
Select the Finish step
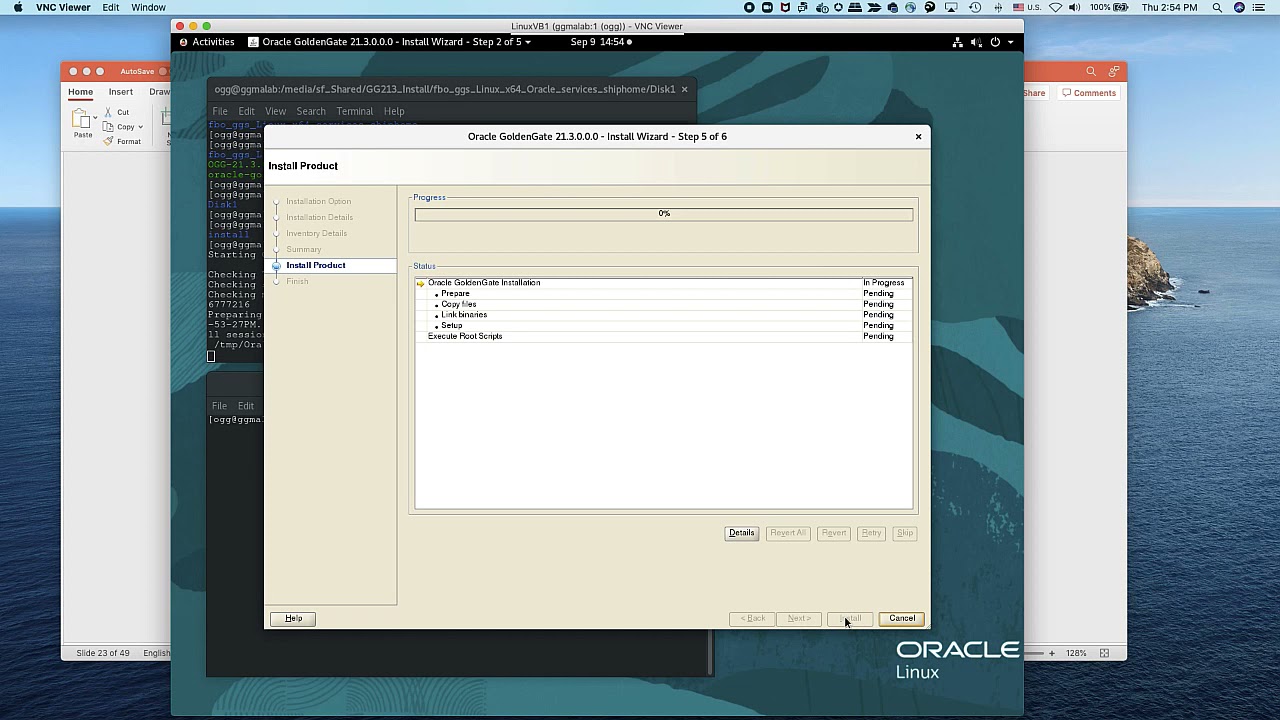(x=297, y=281)
